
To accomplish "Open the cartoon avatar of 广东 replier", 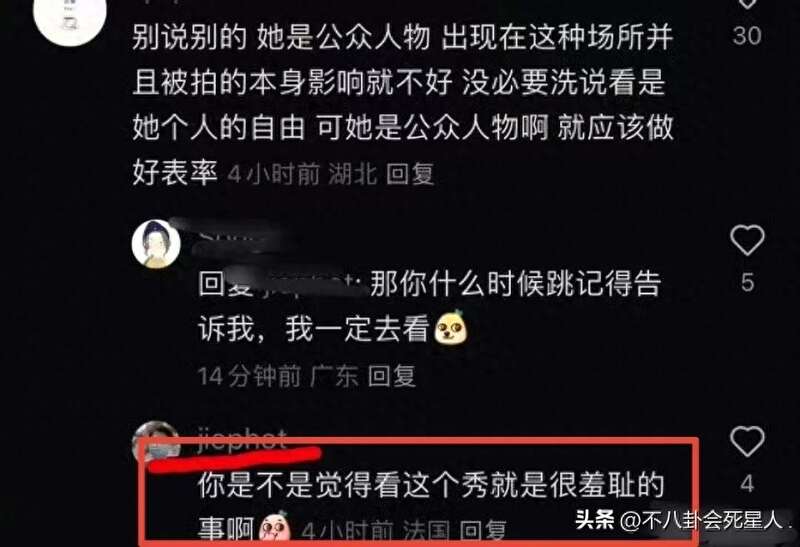I will 156,244.
